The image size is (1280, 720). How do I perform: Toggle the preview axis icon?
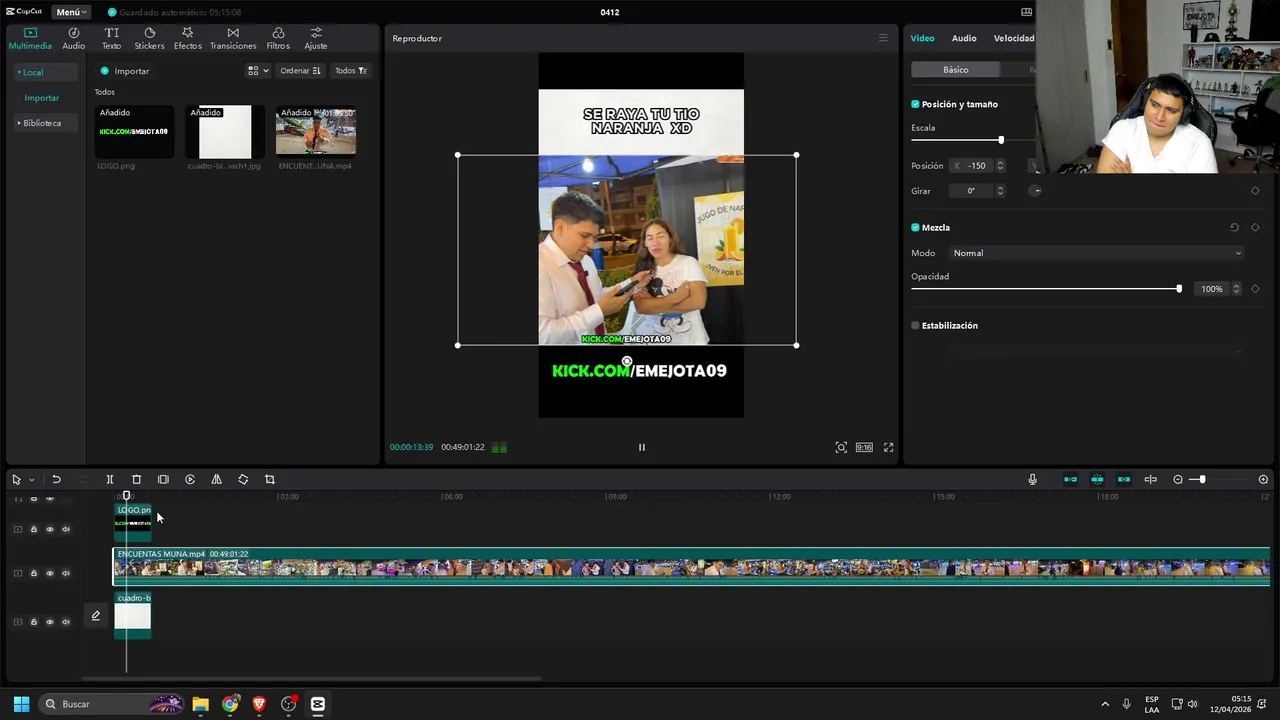pyautogui.click(x=1151, y=480)
